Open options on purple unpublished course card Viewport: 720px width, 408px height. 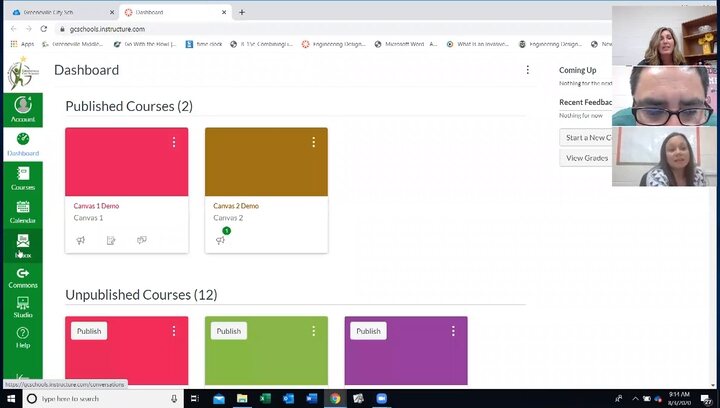[453, 331]
